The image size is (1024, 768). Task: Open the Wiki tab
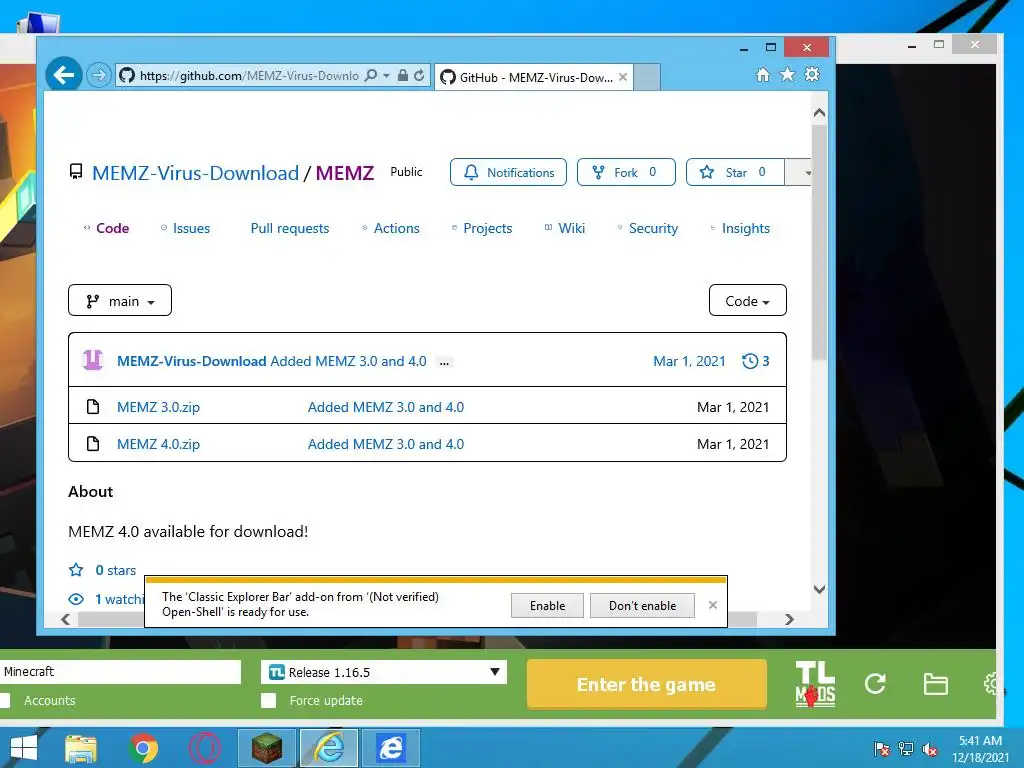565,228
